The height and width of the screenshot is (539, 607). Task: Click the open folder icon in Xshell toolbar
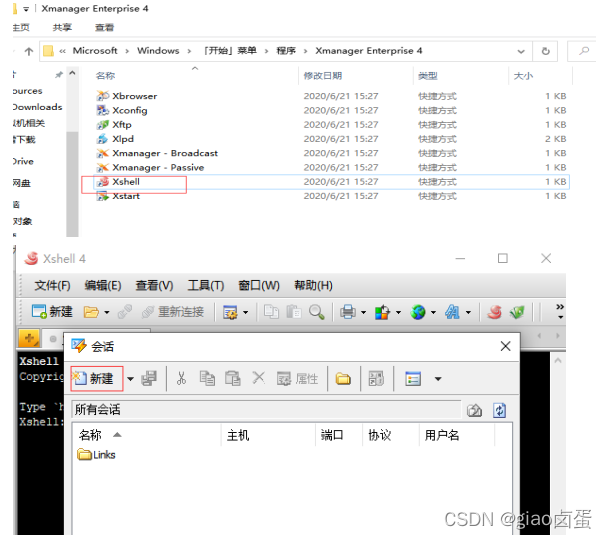(91, 312)
